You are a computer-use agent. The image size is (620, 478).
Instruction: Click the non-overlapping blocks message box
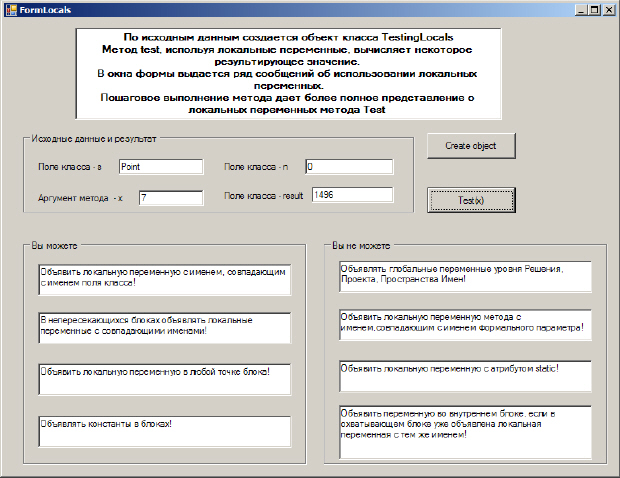pos(165,328)
